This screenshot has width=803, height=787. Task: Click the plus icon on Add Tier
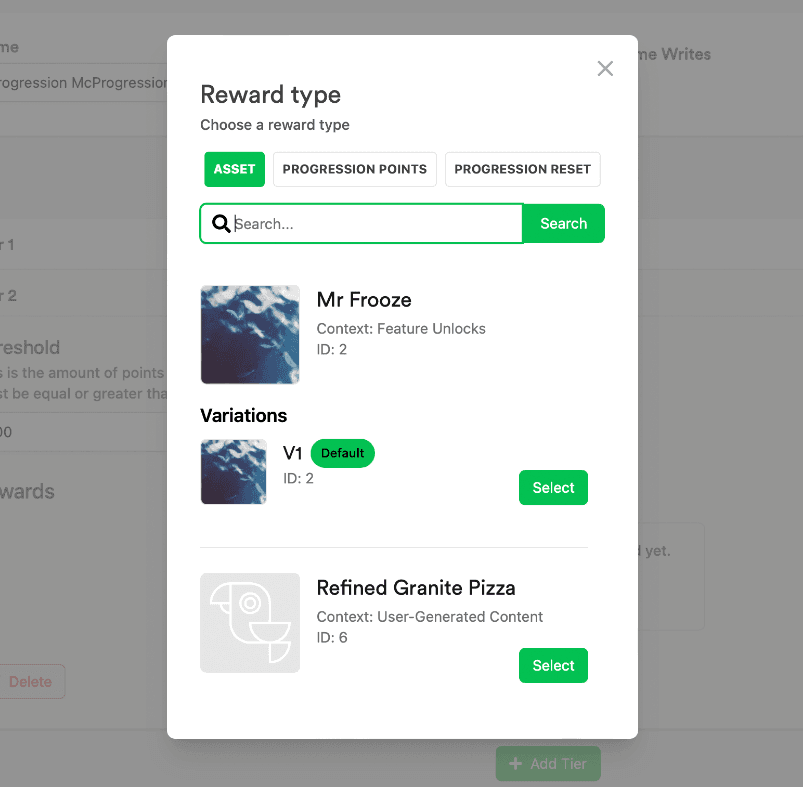click(515, 763)
